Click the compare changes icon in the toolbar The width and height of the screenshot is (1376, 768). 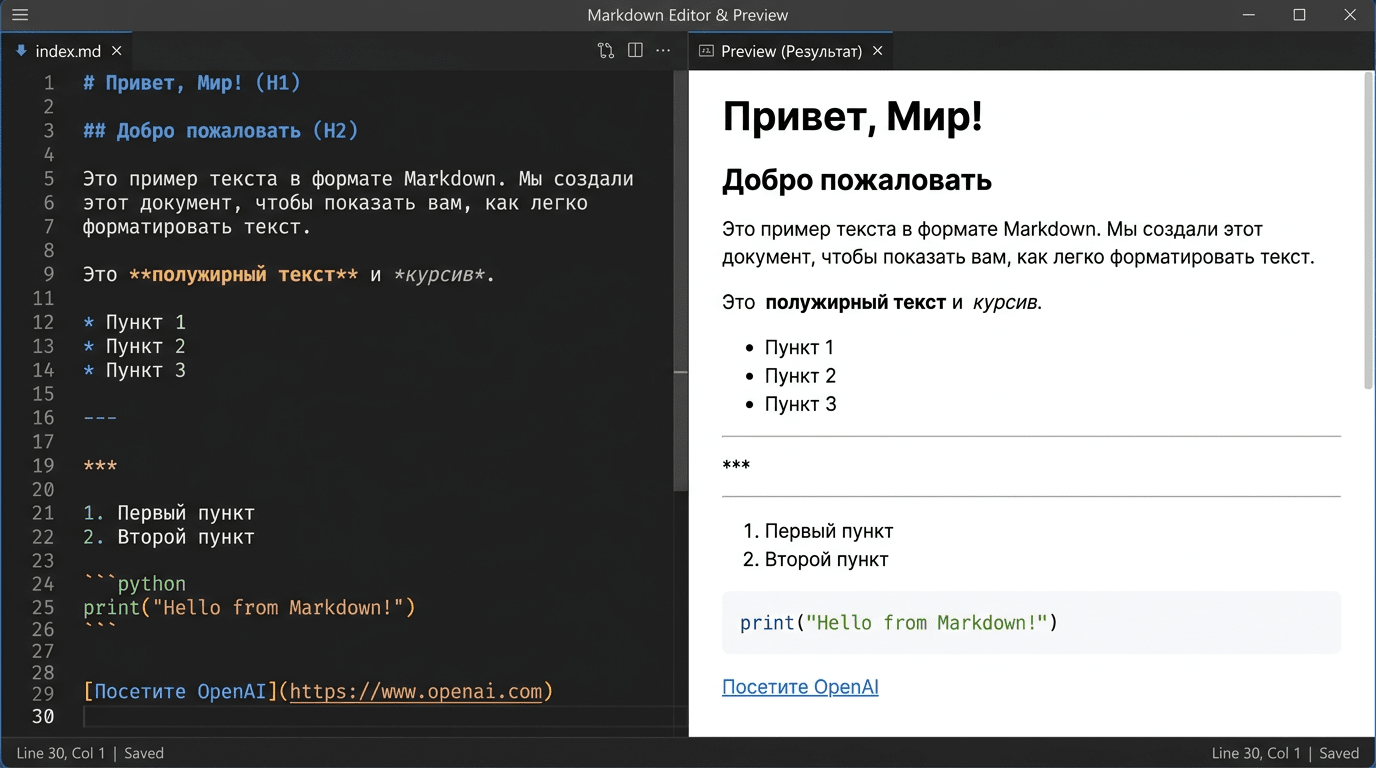pos(606,50)
